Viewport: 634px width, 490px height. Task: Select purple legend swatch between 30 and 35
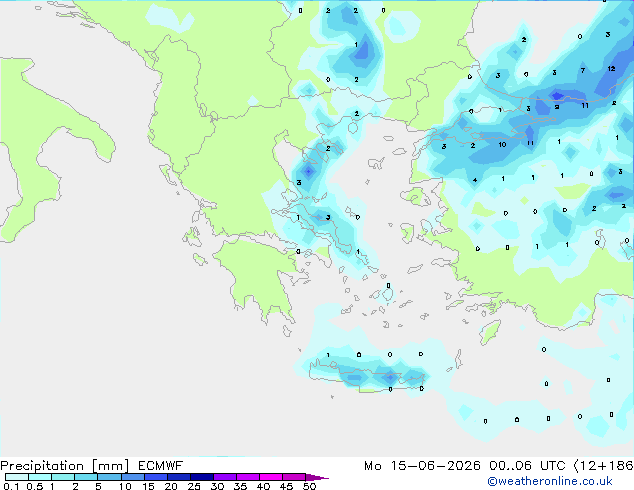[x=225, y=477]
